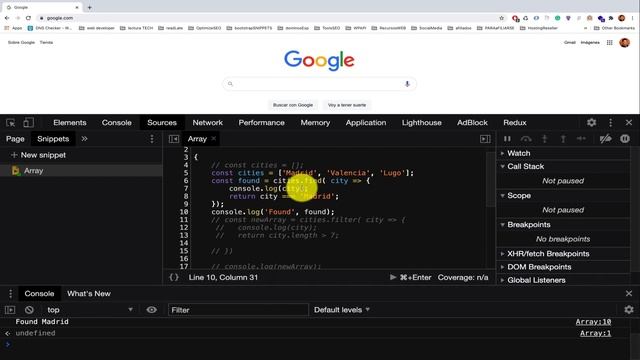The width and height of the screenshot is (640, 360).
Task: Click the step out debugger icon
Action: point(563,139)
